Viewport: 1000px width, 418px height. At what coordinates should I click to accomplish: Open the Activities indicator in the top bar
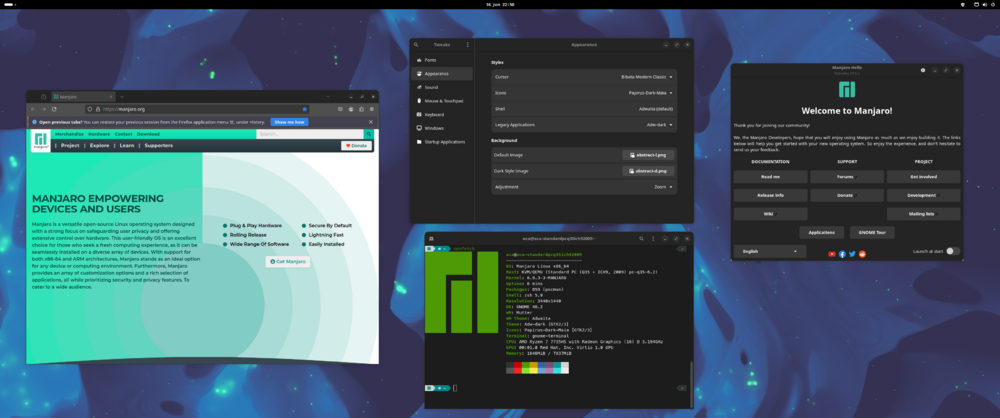(x=11, y=4)
